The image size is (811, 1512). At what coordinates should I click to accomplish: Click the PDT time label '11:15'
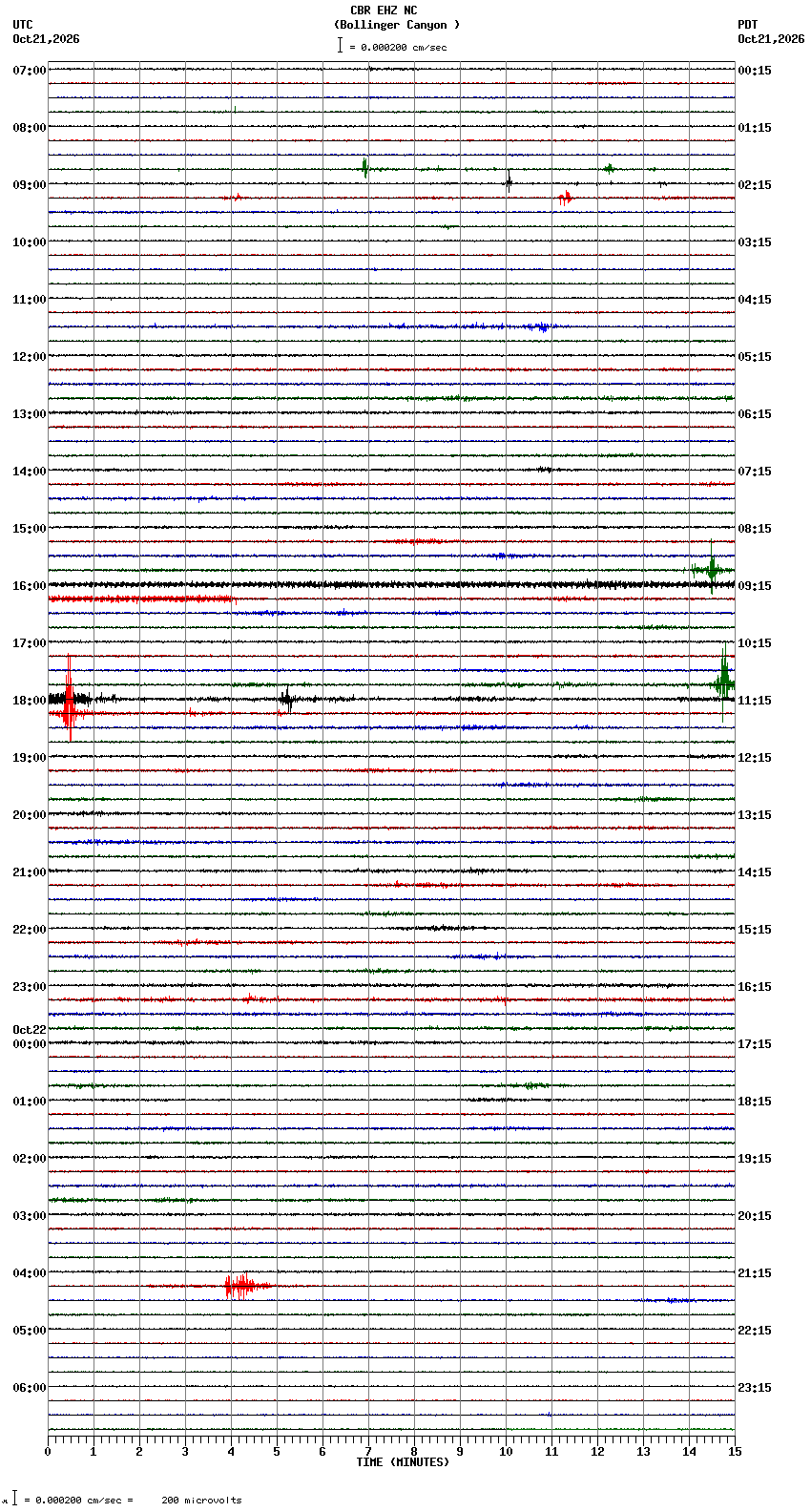tap(755, 701)
